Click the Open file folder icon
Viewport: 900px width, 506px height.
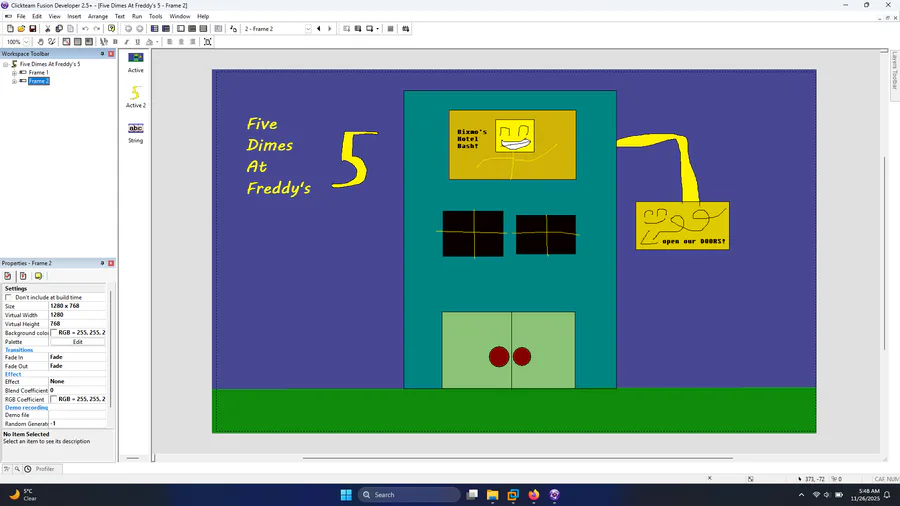(x=21, y=29)
